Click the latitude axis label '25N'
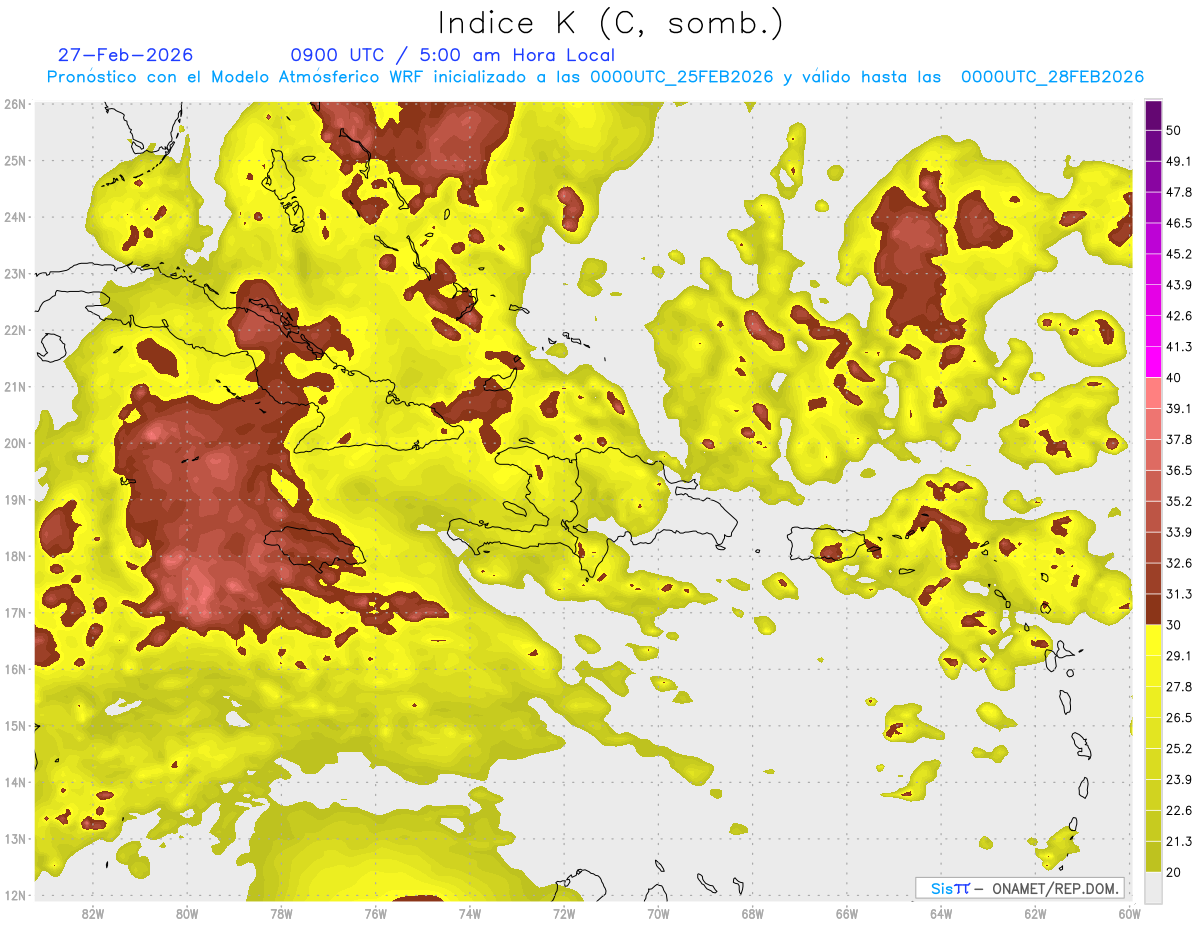 (x=15, y=160)
